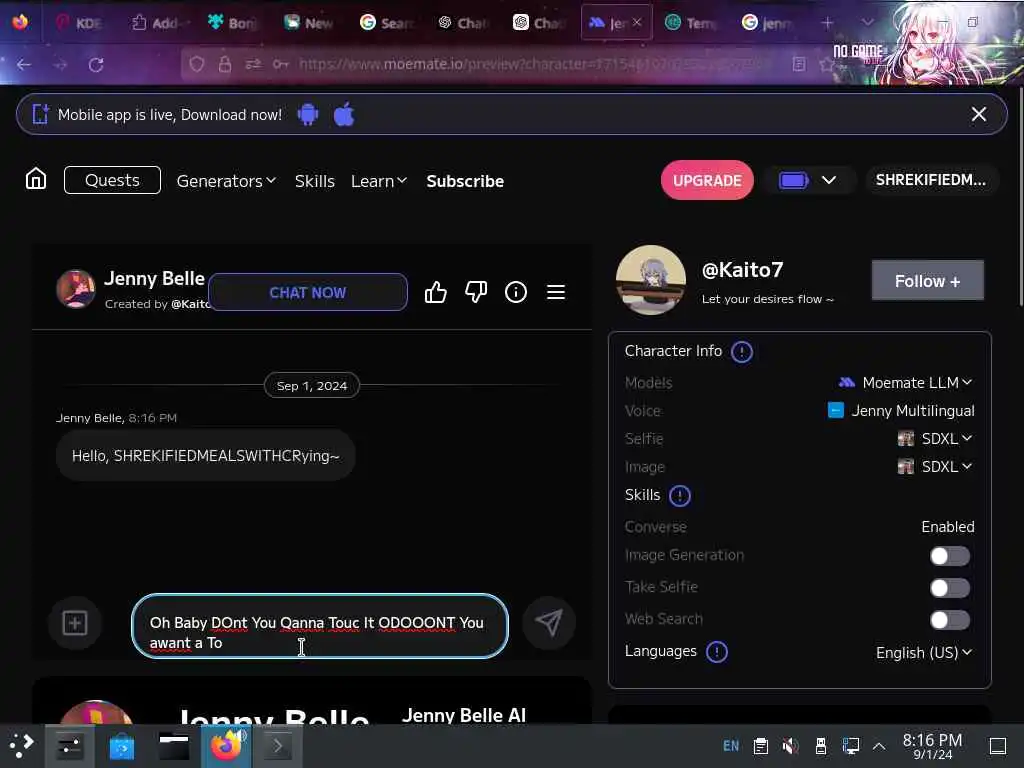The height and width of the screenshot is (768, 1024).
Task: Expand the Generators menu
Action: [226, 181]
